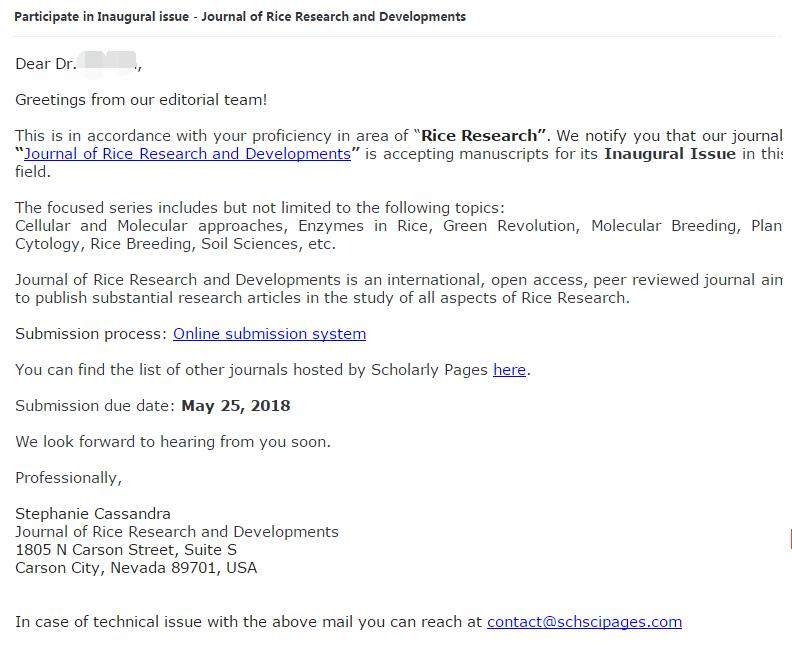Click the contact@schscipages.com email address
The image size is (792, 652).
tap(584, 622)
